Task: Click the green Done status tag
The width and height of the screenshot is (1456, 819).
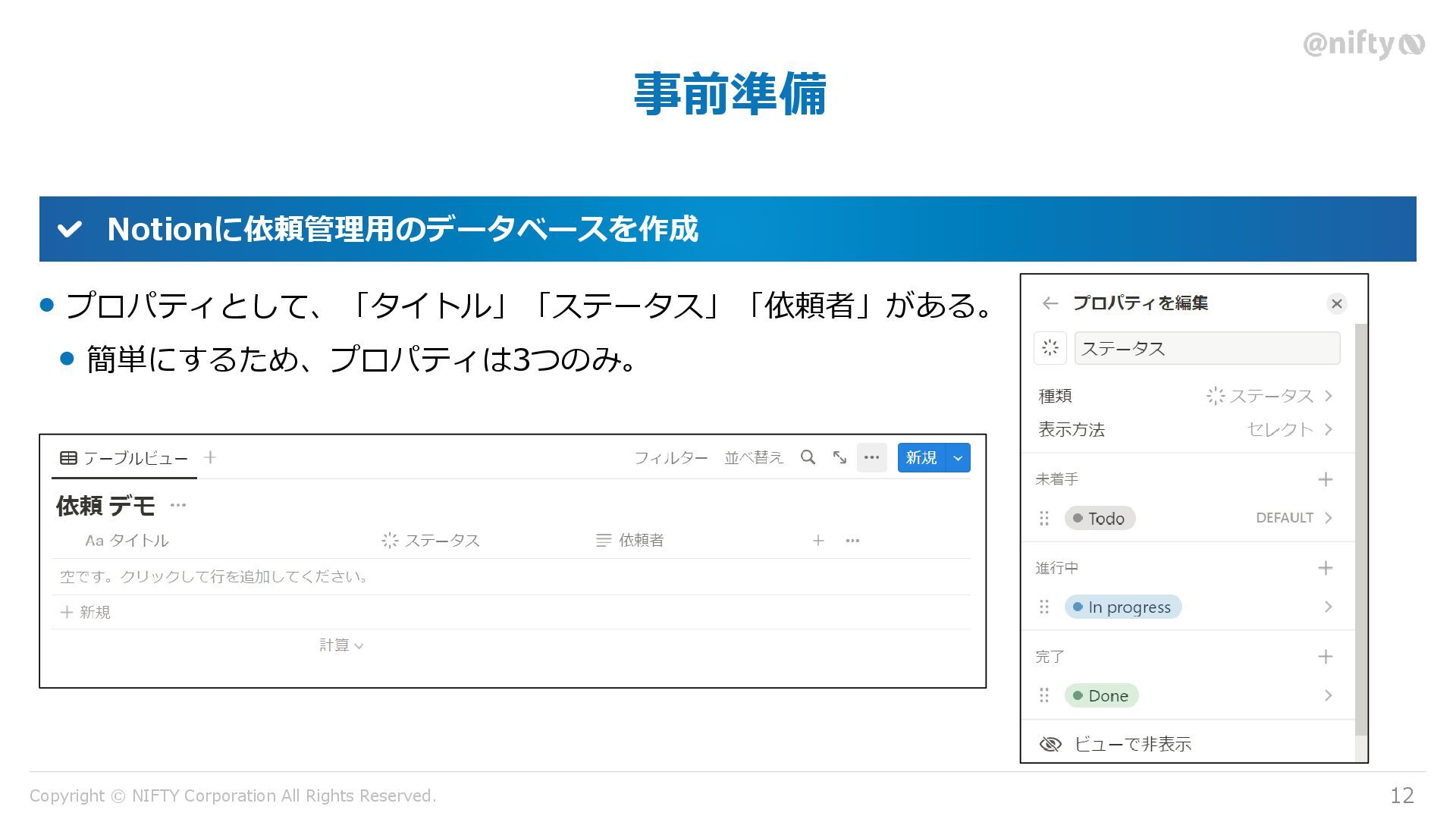Action: click(1101, 695)
